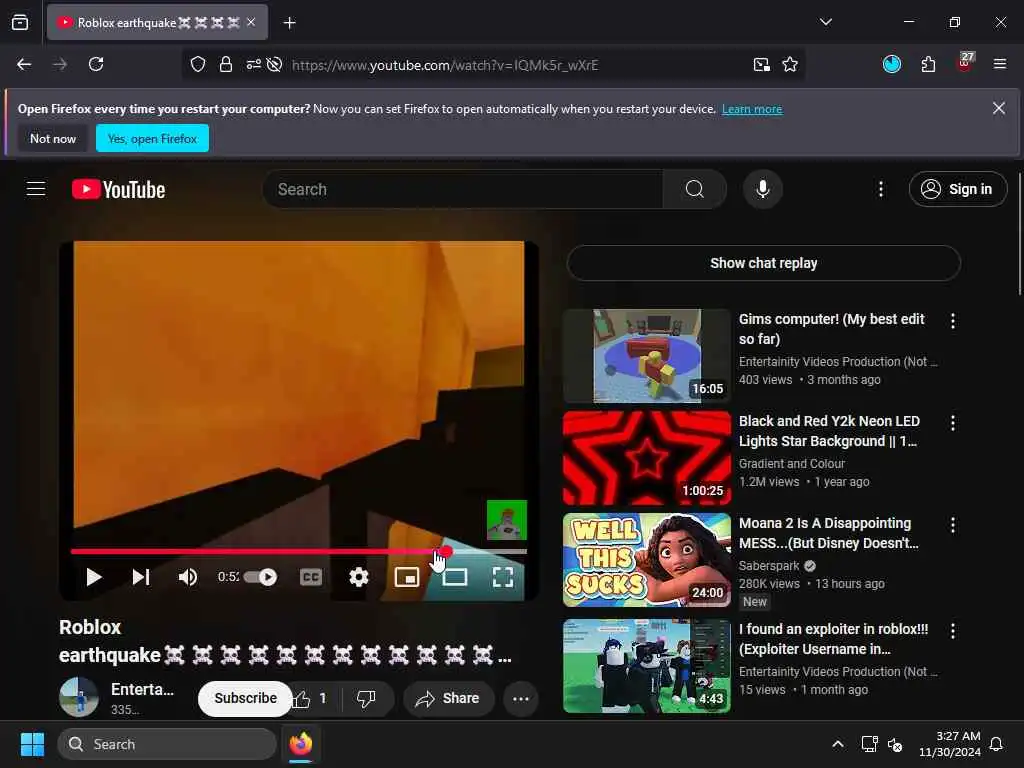Screen dimensions: 1024x768
Task: Open tracking protection shield panel
Action: (x=198, y=64)
